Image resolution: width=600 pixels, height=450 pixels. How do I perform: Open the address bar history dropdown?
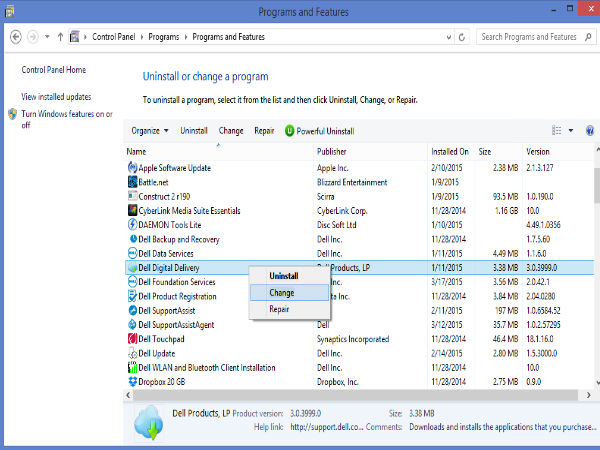pos(448,37)
